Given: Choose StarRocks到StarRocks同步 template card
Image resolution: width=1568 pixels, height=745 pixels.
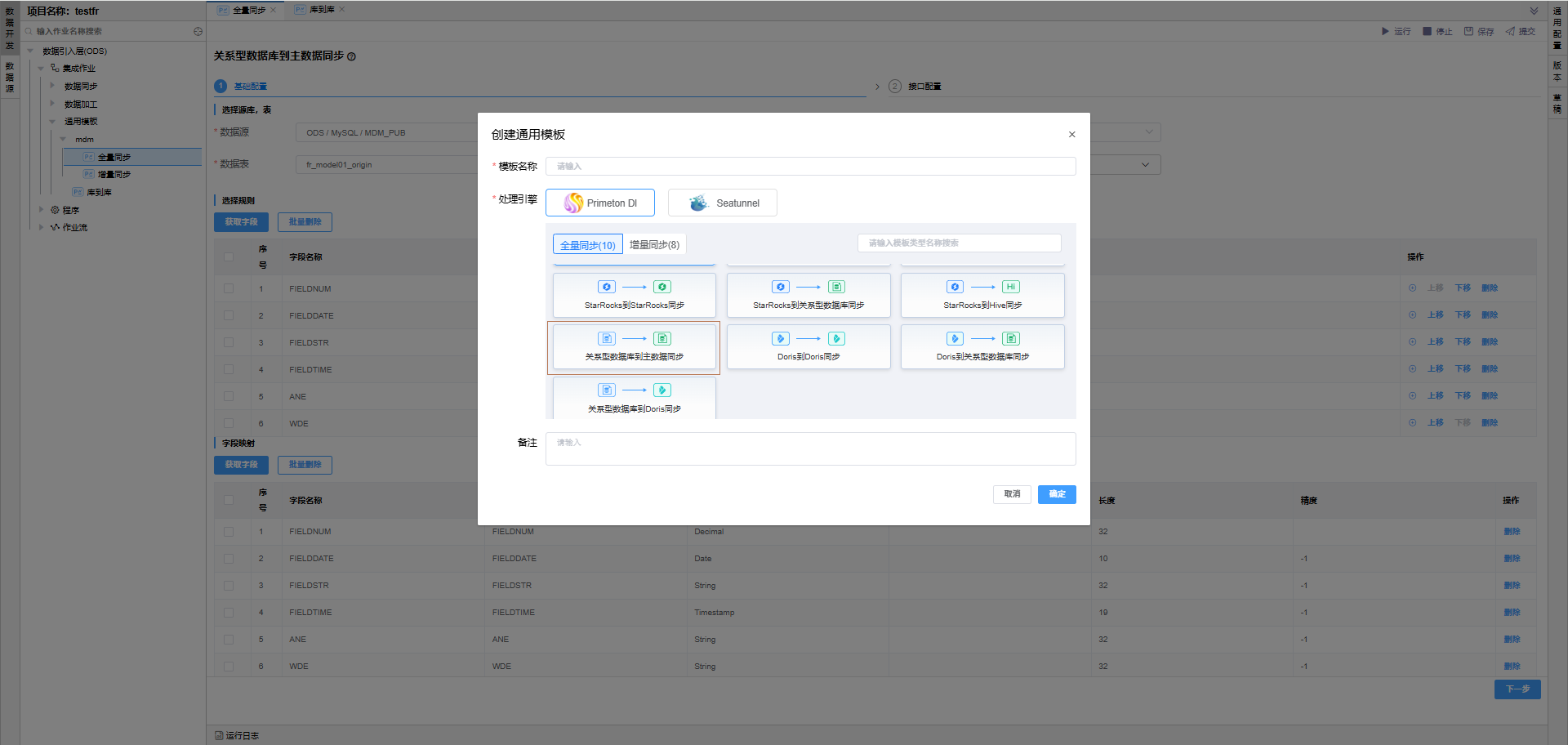Looking at the screenshot, I should tap(634, 295).
